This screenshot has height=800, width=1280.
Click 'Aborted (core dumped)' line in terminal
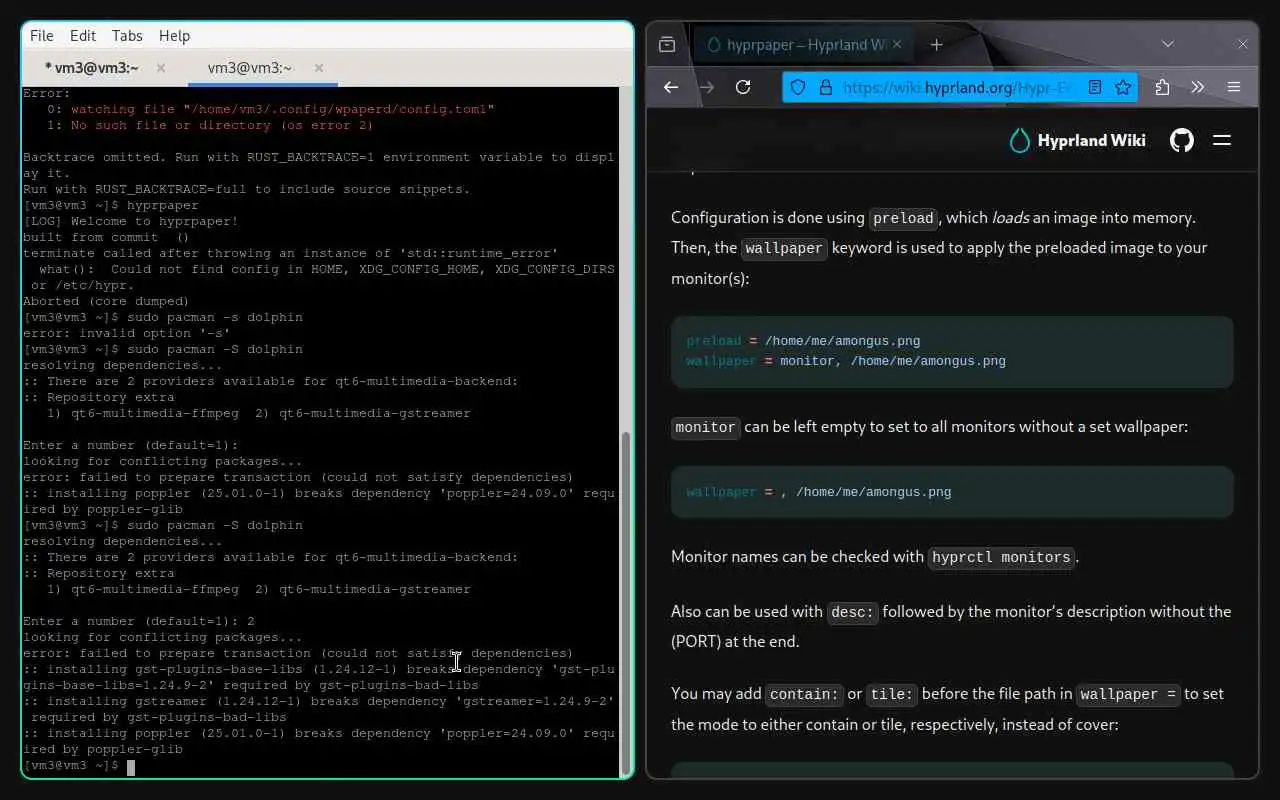point(106,301)
